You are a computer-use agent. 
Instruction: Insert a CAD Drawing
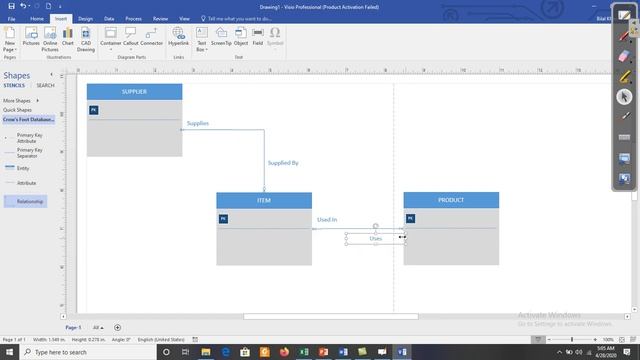[x=86, y=39]
